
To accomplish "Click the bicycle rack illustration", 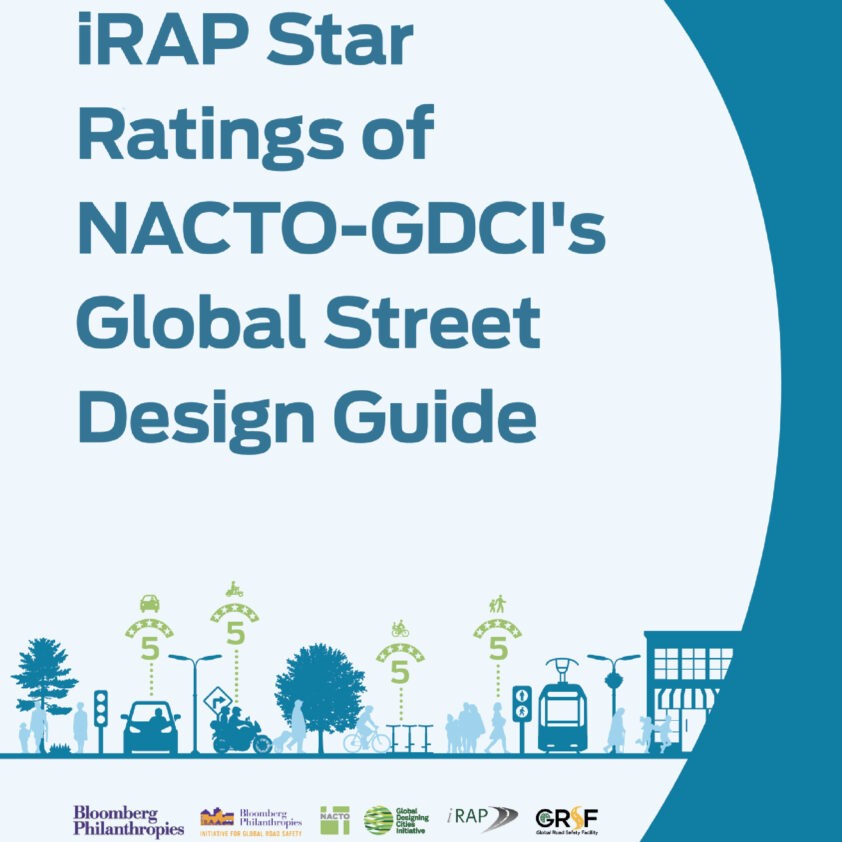I will coord(409,738).
